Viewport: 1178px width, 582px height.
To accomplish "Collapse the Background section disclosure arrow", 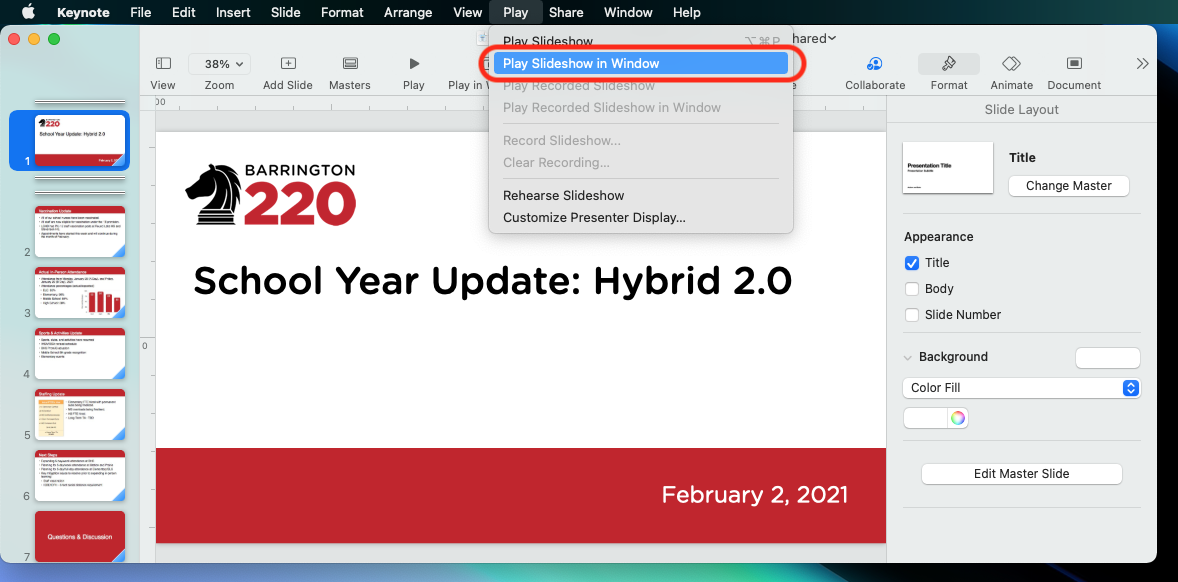I will tap(908, 357).
